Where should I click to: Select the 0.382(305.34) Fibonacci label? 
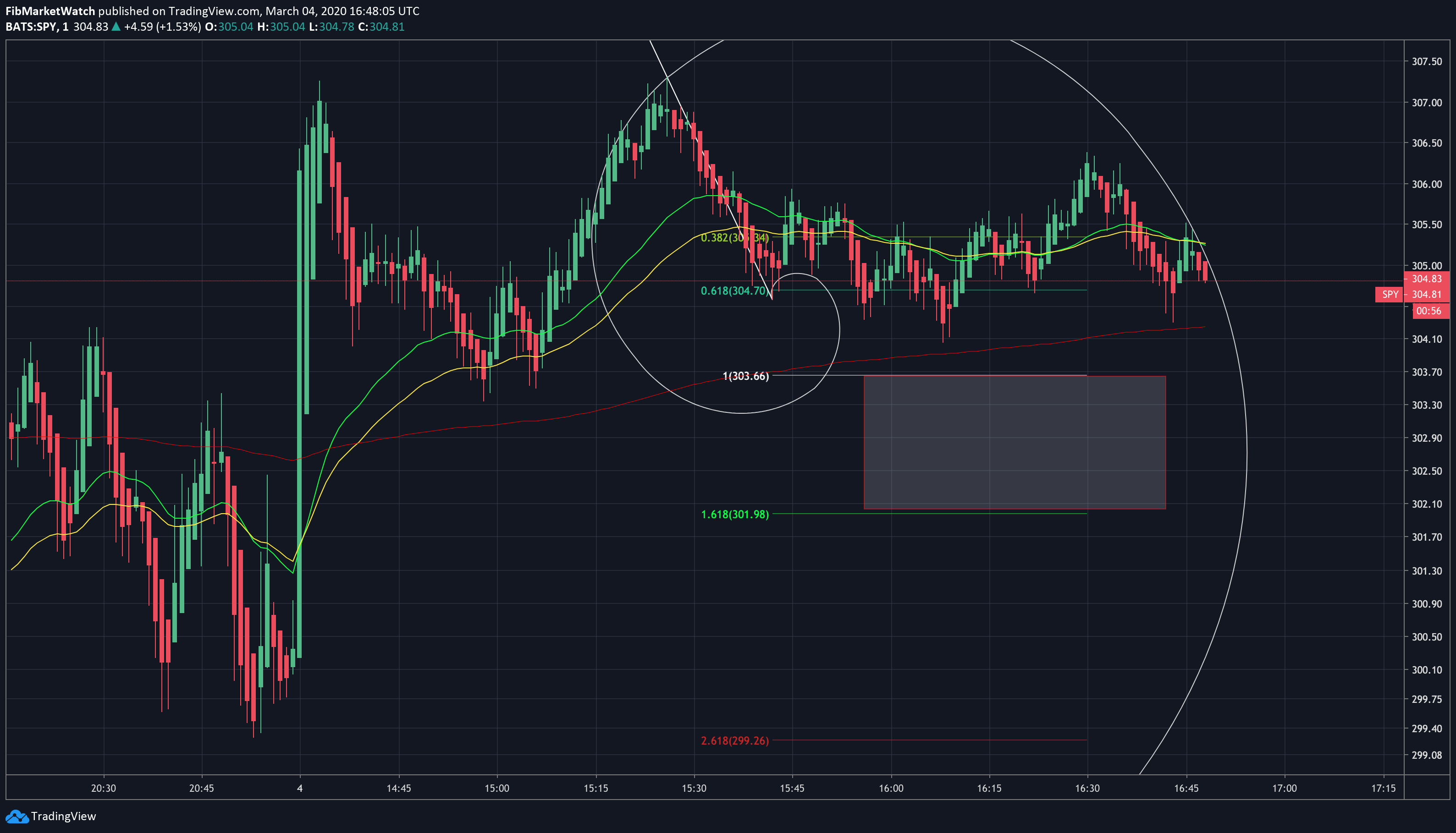[x=735, y=237]
